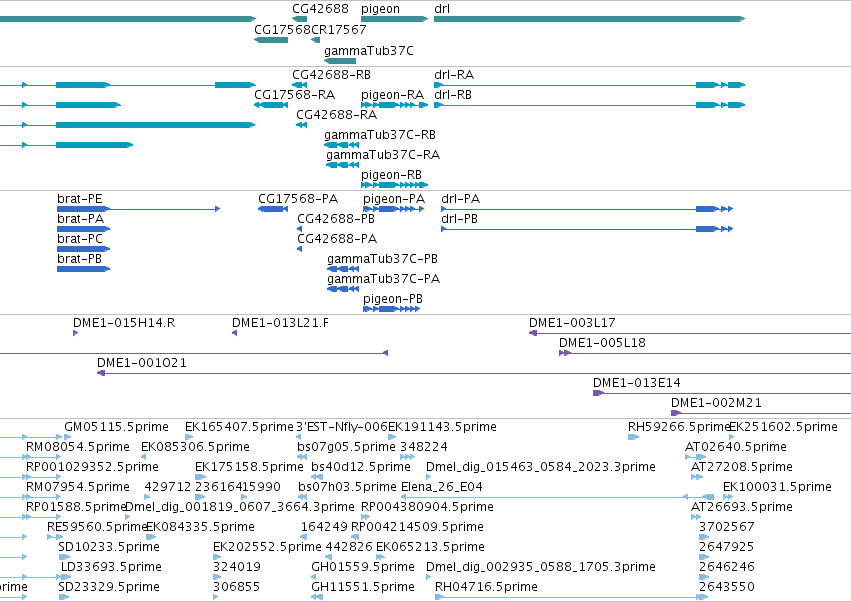Viewport: 851px width, 602px height.
Task: Click transcript pigeon-RB
Action: [391, 175]
